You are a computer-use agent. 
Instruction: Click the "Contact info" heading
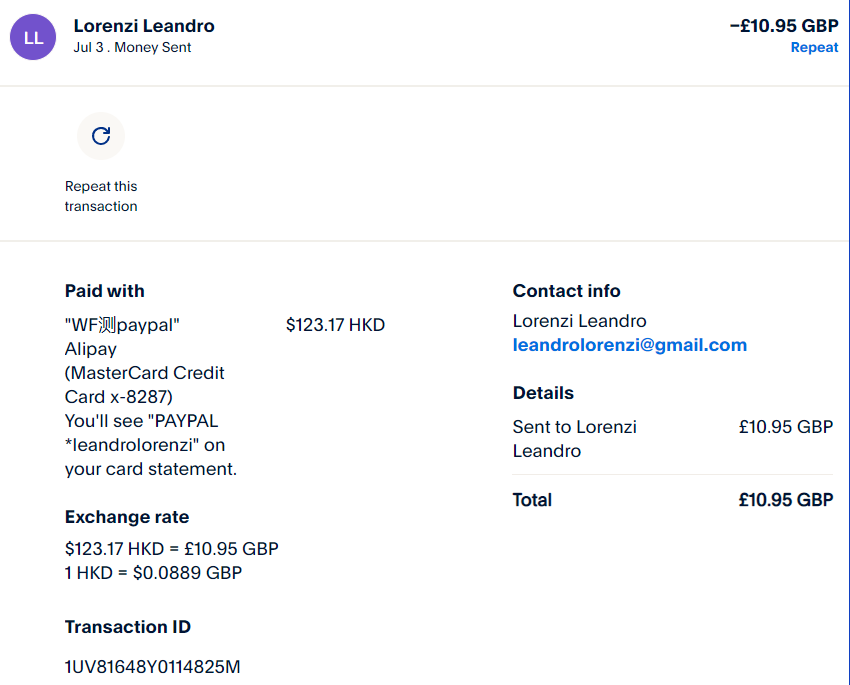click(566, 291)
